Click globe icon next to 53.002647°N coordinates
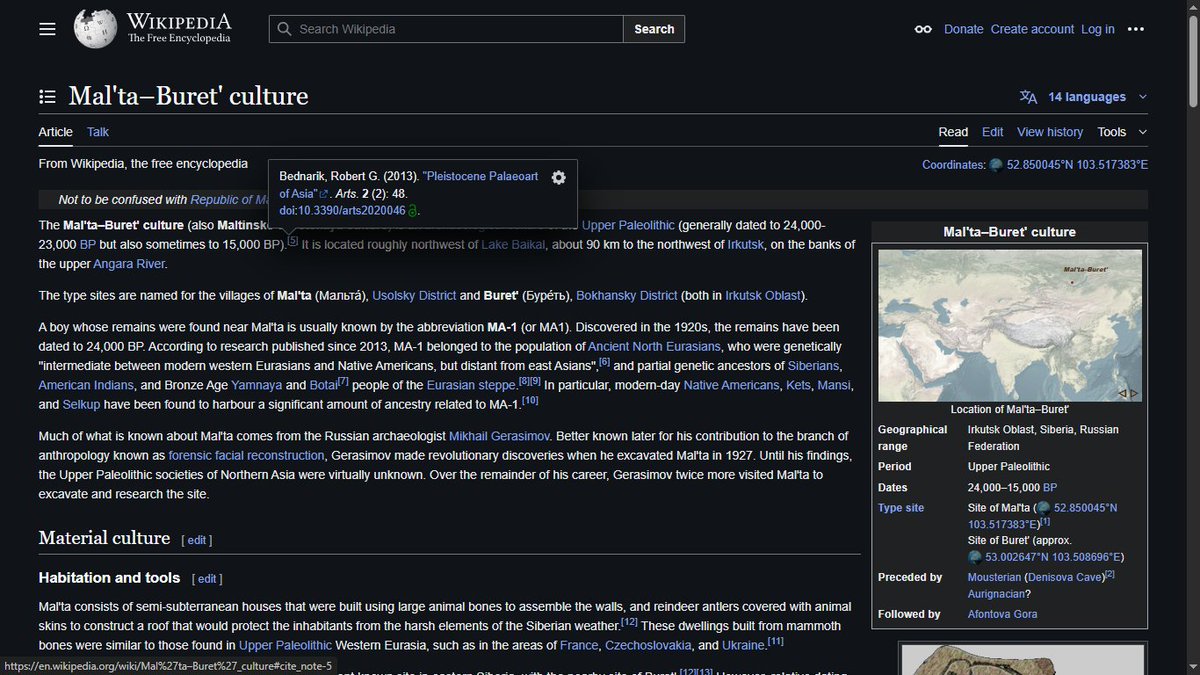Viewport: 1200px width, 675px height. pos(975,557)
